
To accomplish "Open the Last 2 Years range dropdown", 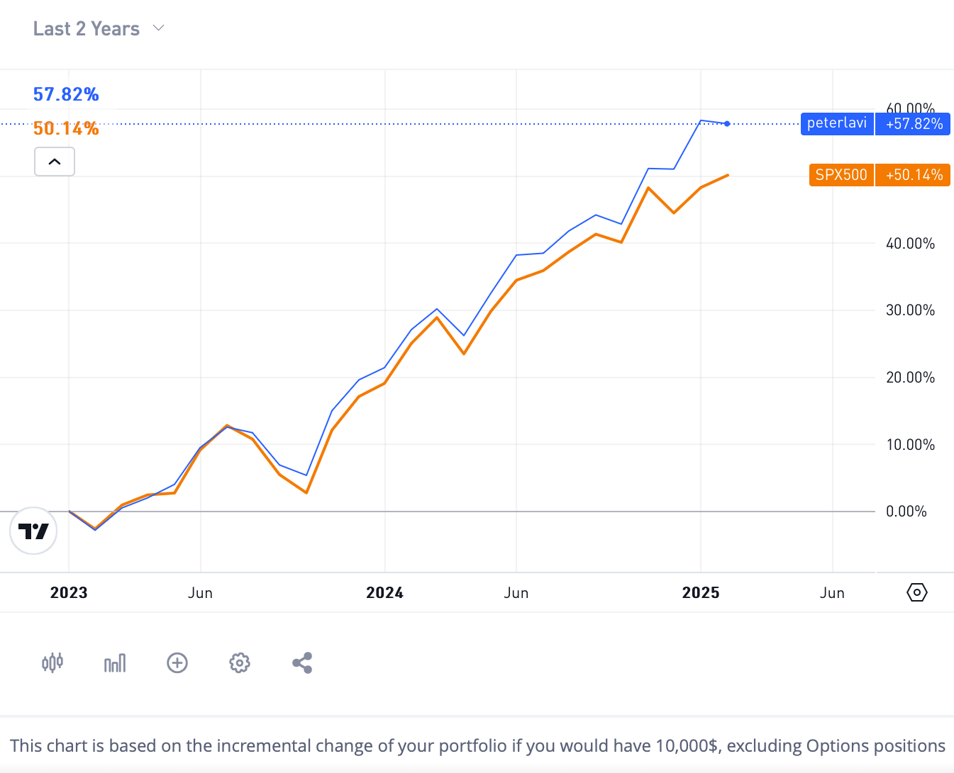I will click(x=98, y=29).
